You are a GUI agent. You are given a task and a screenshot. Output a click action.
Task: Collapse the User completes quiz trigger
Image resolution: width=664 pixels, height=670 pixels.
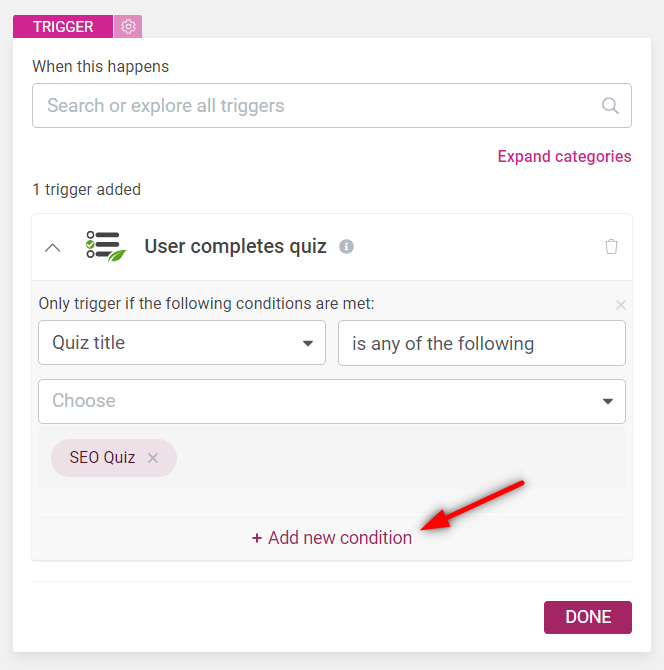pos(53,247)
